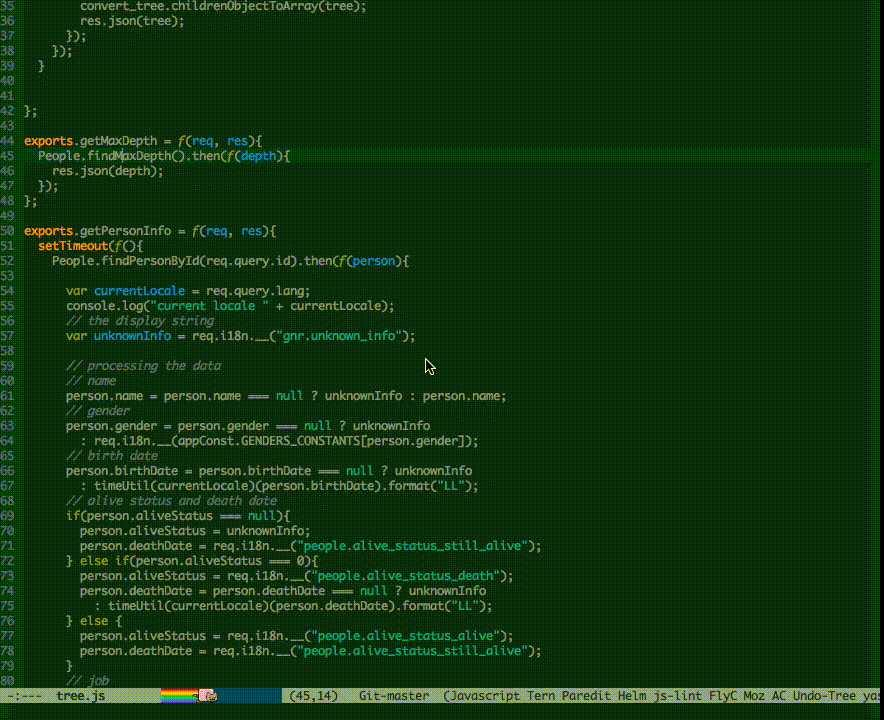The height and width of the screenshot is (720, 884).
Task: Click the rainbow trail progress bar
Action: pos(179,696)
